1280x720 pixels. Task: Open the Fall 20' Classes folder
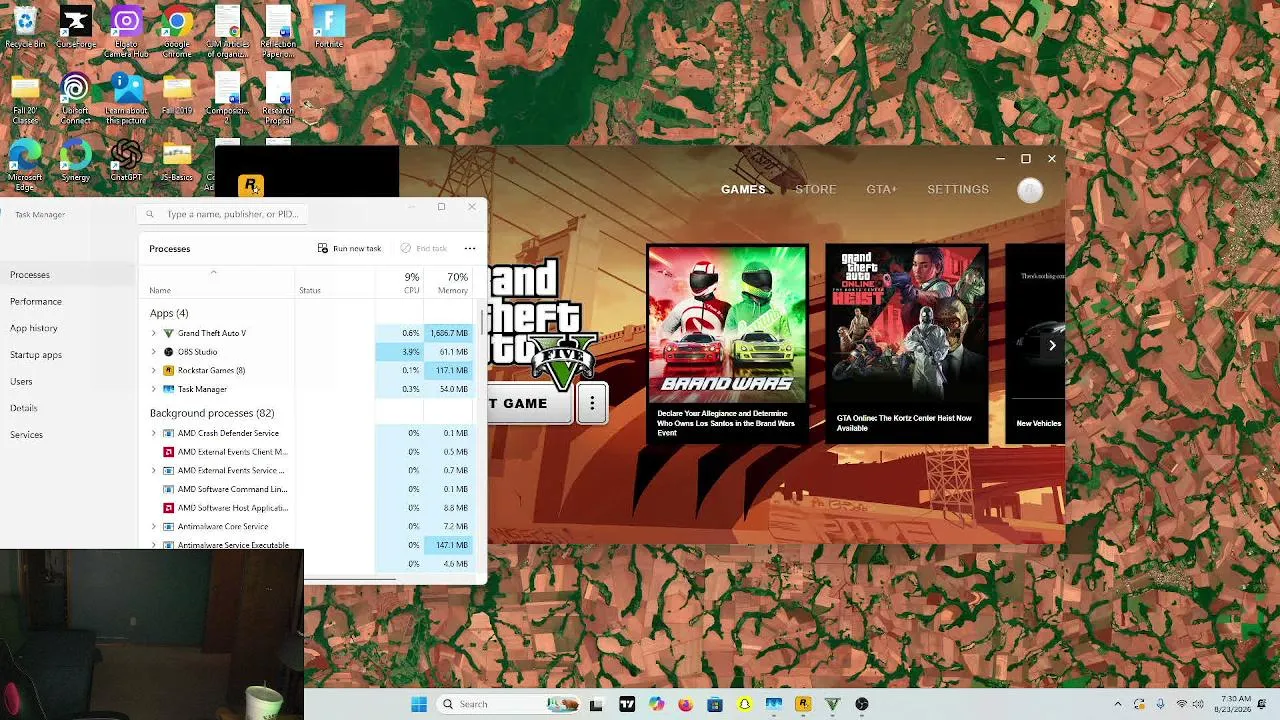point(25,101)
